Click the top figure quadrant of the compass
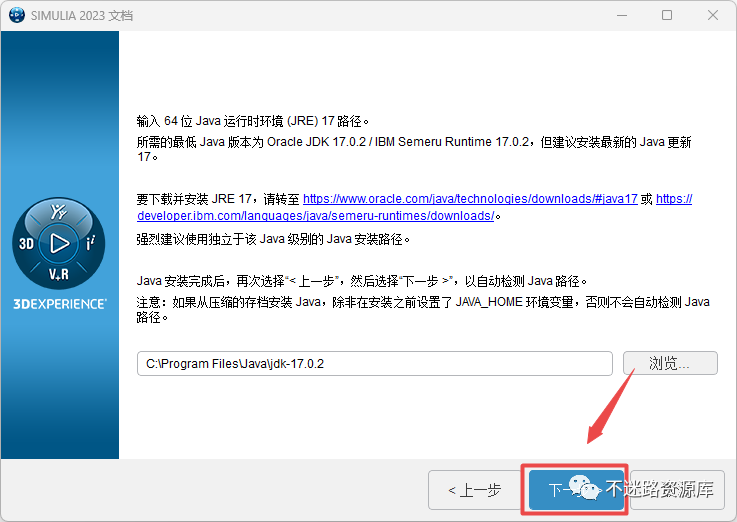The image size is (737, 522). point(59,212)
